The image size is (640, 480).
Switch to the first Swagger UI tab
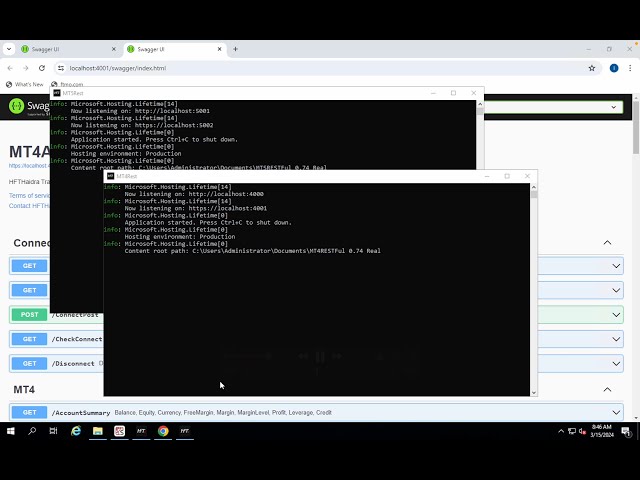pyautogui.click(x=67, y=49)
